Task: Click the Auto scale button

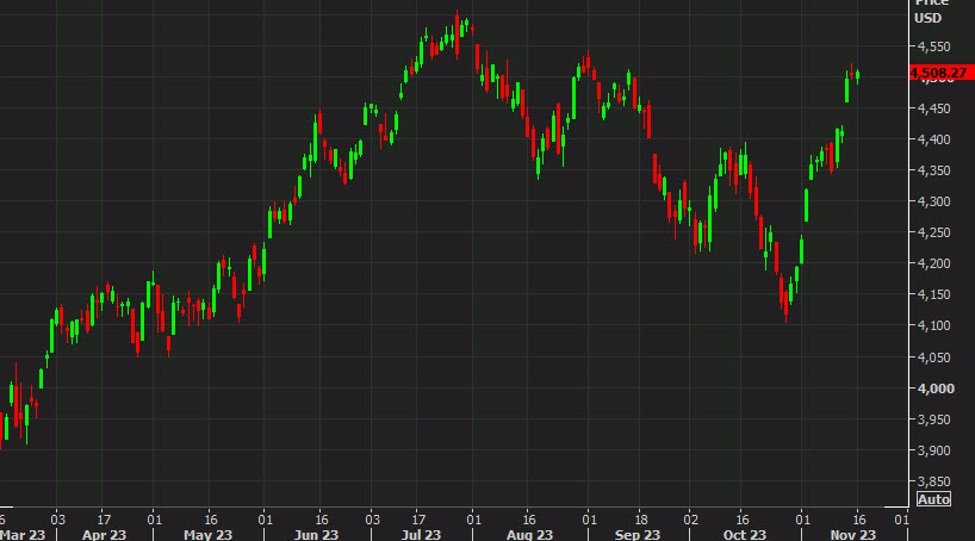Action: pyautogui.click(x=933, y=498)
